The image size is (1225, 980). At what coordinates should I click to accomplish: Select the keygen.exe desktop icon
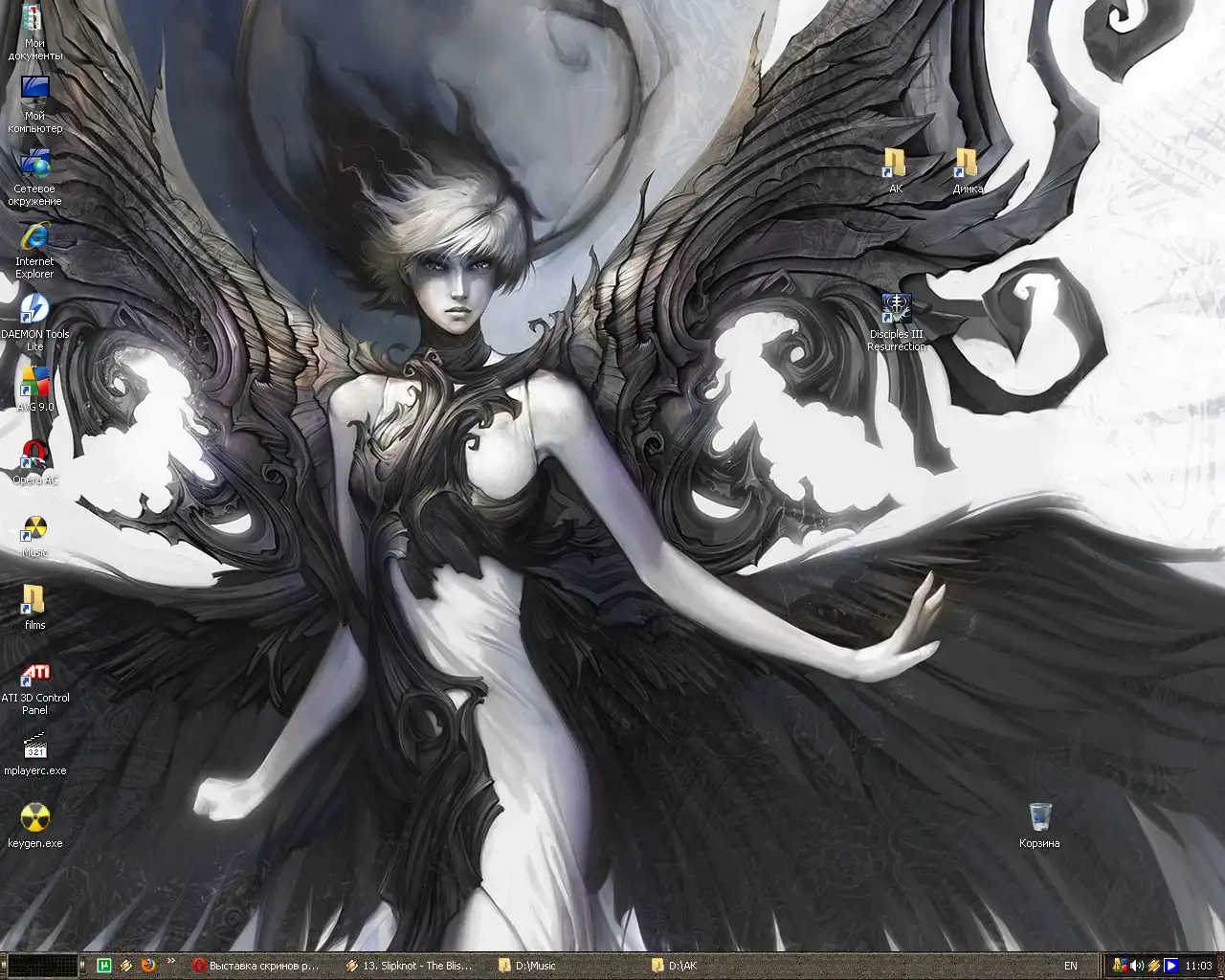click(x=34, y=819)
